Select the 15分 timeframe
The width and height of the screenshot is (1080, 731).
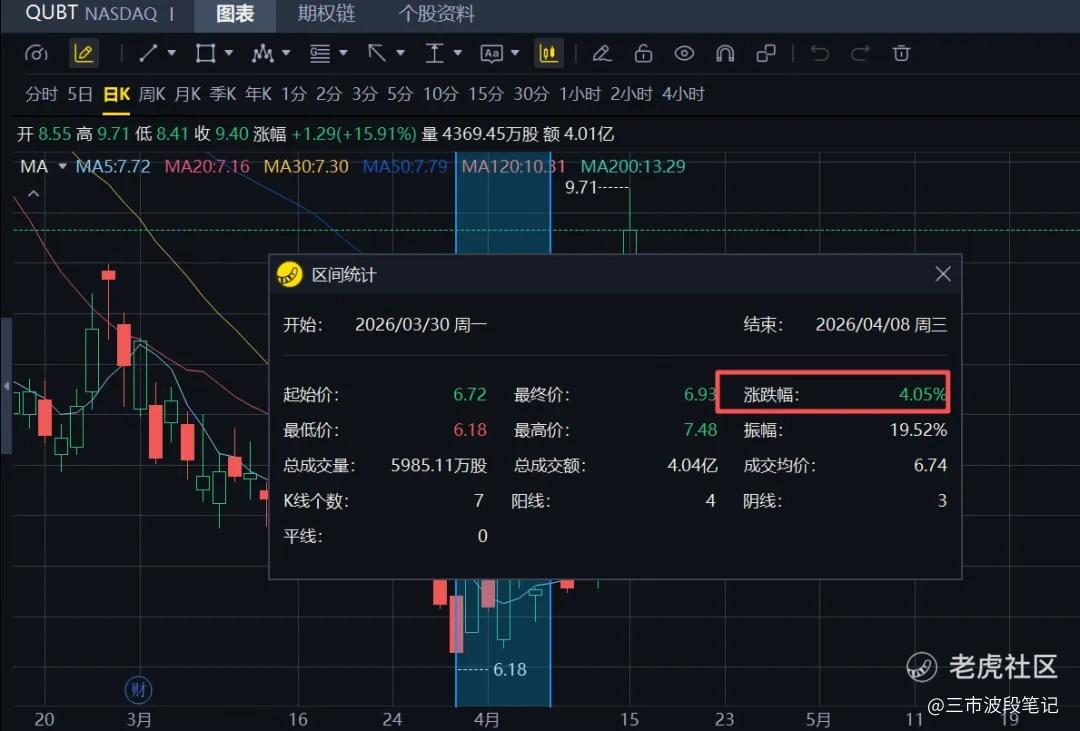[x=486, y=94]
